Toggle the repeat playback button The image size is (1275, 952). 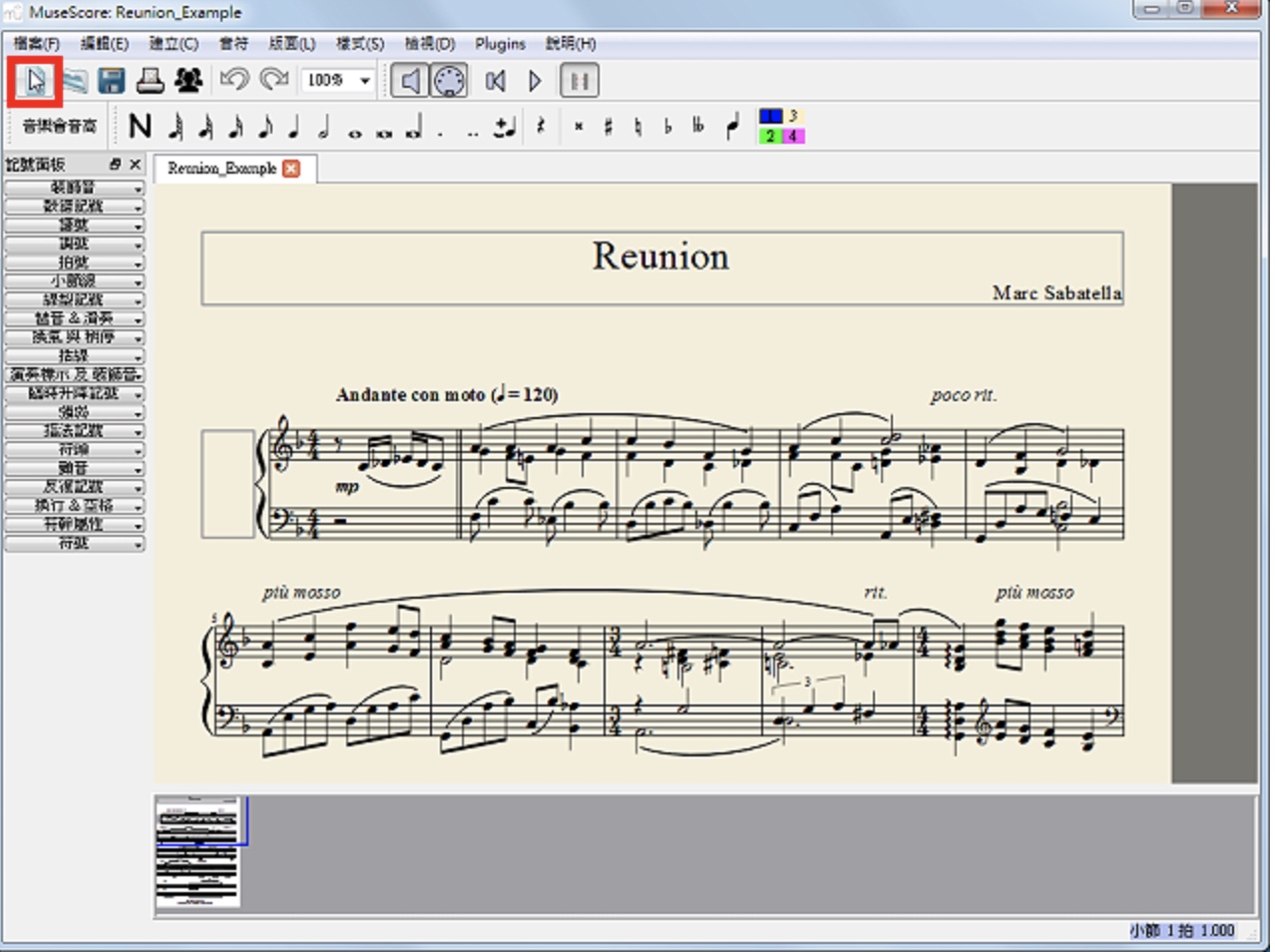pos(580,81)
